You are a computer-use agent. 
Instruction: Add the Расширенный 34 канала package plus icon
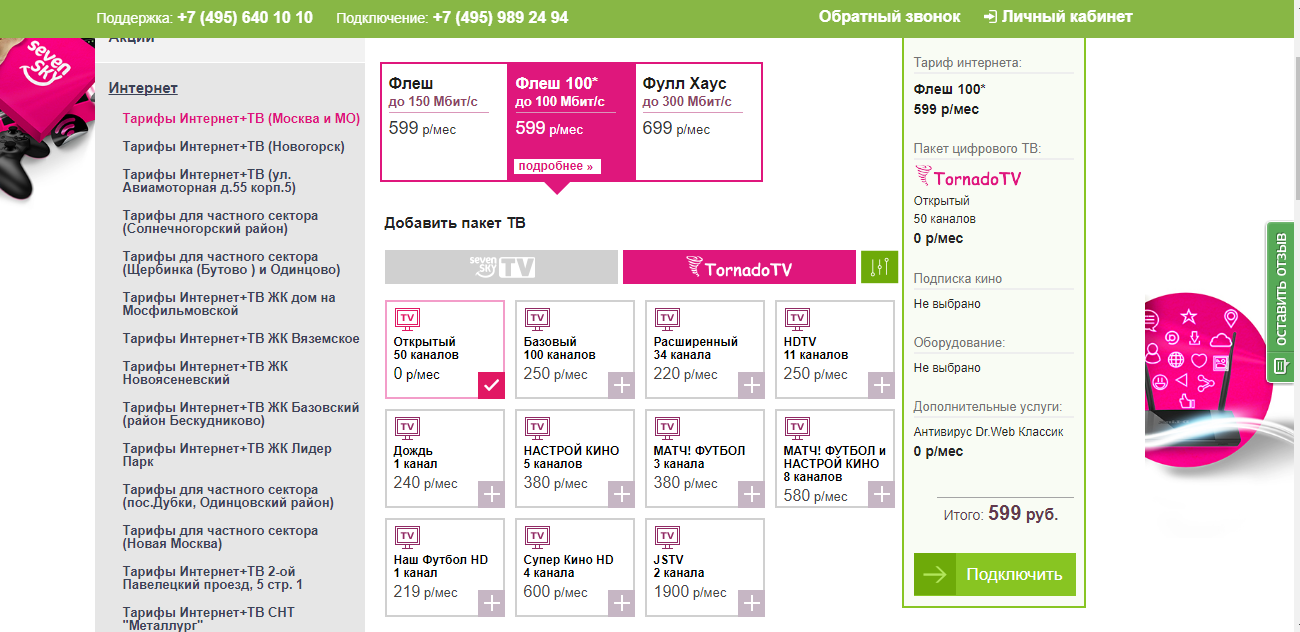pos(751,385)
